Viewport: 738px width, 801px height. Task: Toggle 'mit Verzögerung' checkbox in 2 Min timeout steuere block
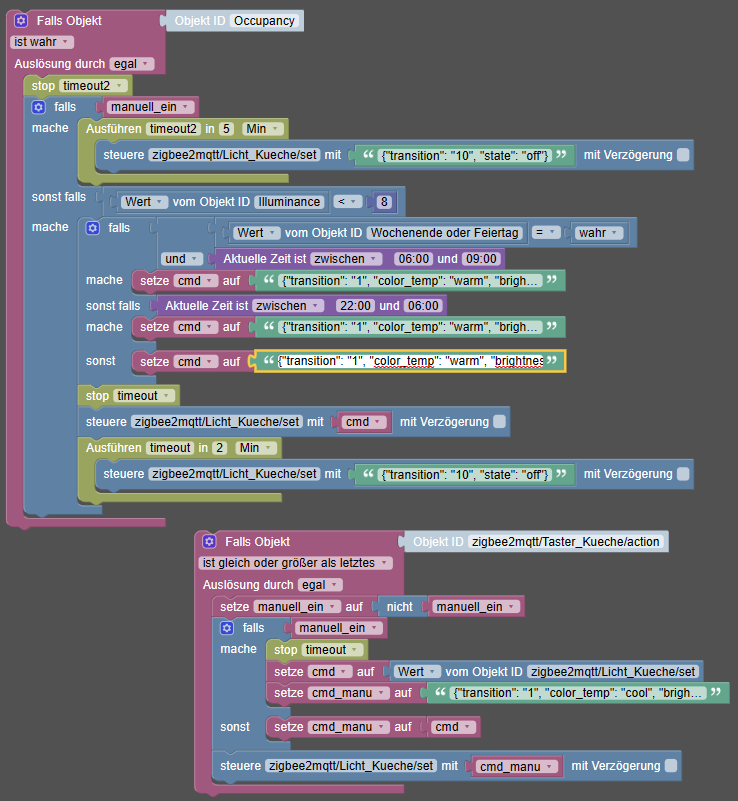pos(683,474)
